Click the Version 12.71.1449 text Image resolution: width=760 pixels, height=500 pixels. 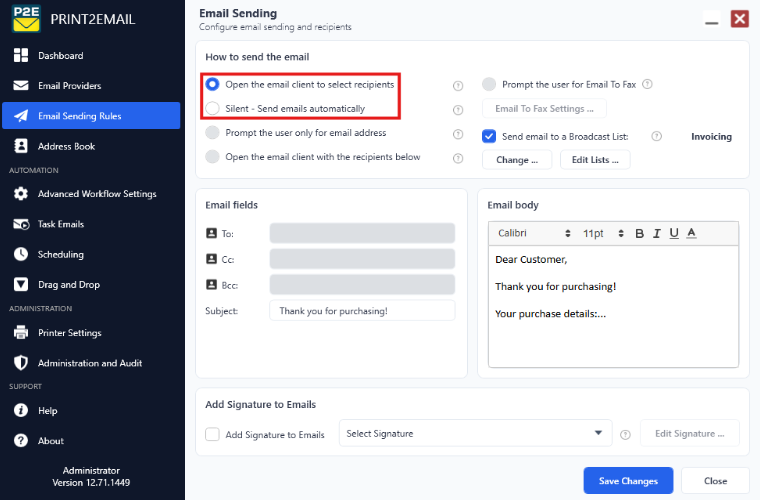91,483
